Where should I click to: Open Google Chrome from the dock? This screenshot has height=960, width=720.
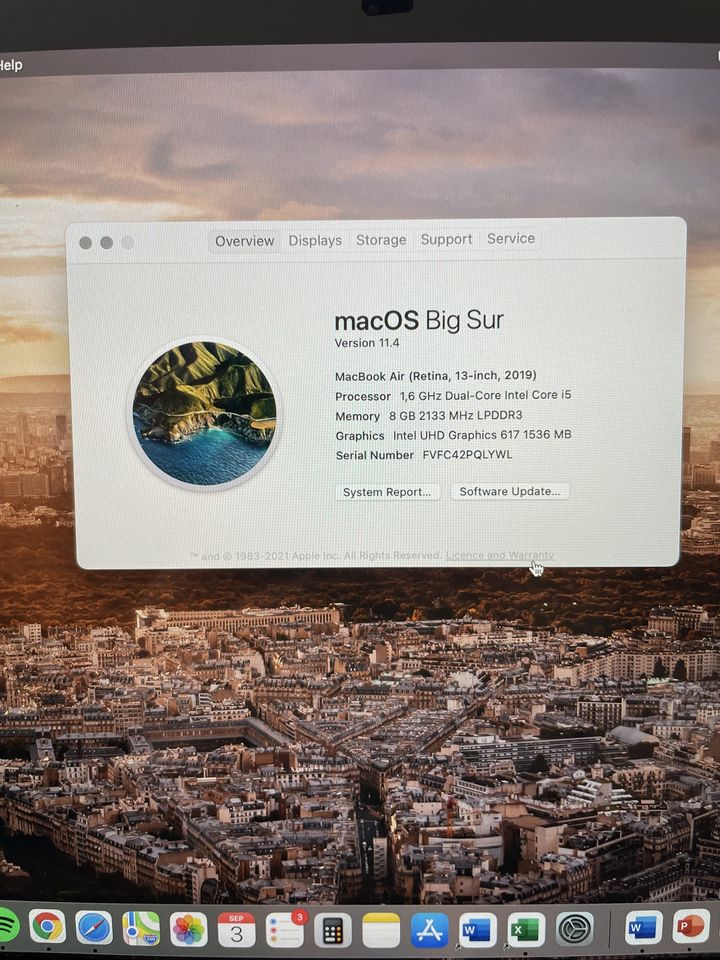coord(47,927)
